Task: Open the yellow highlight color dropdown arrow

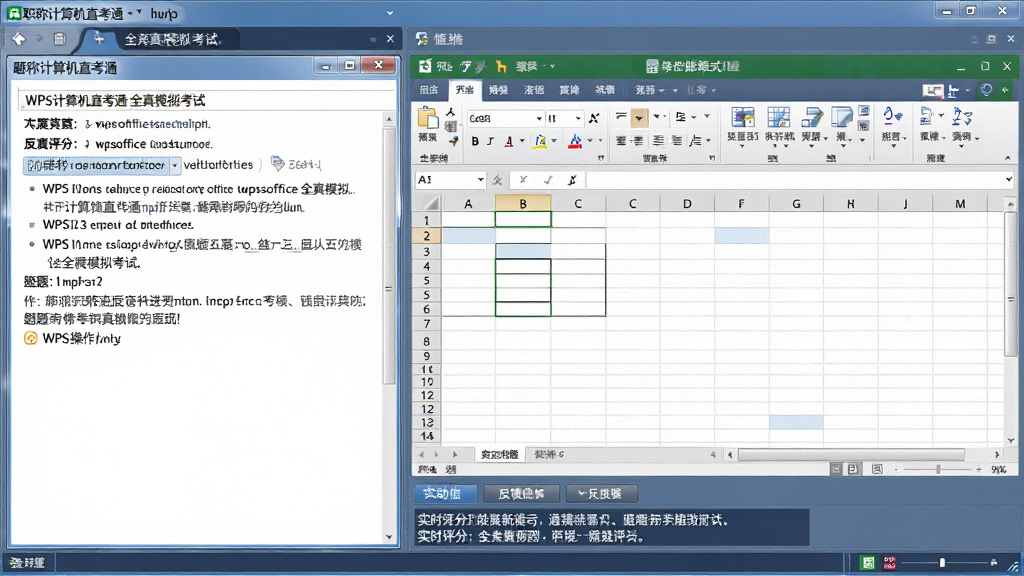Action: click(x=554, y=141)
